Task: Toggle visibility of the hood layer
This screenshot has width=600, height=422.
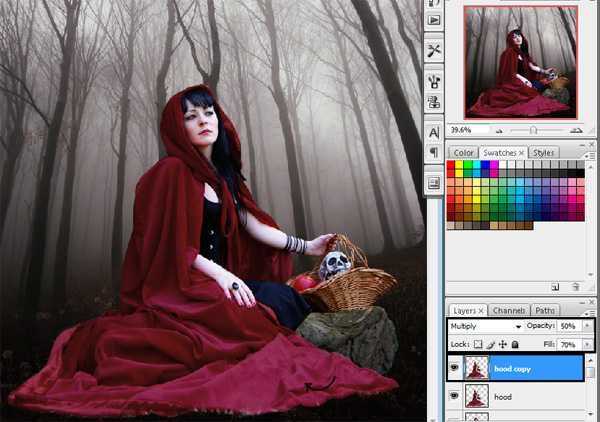Action: [455, 397]
